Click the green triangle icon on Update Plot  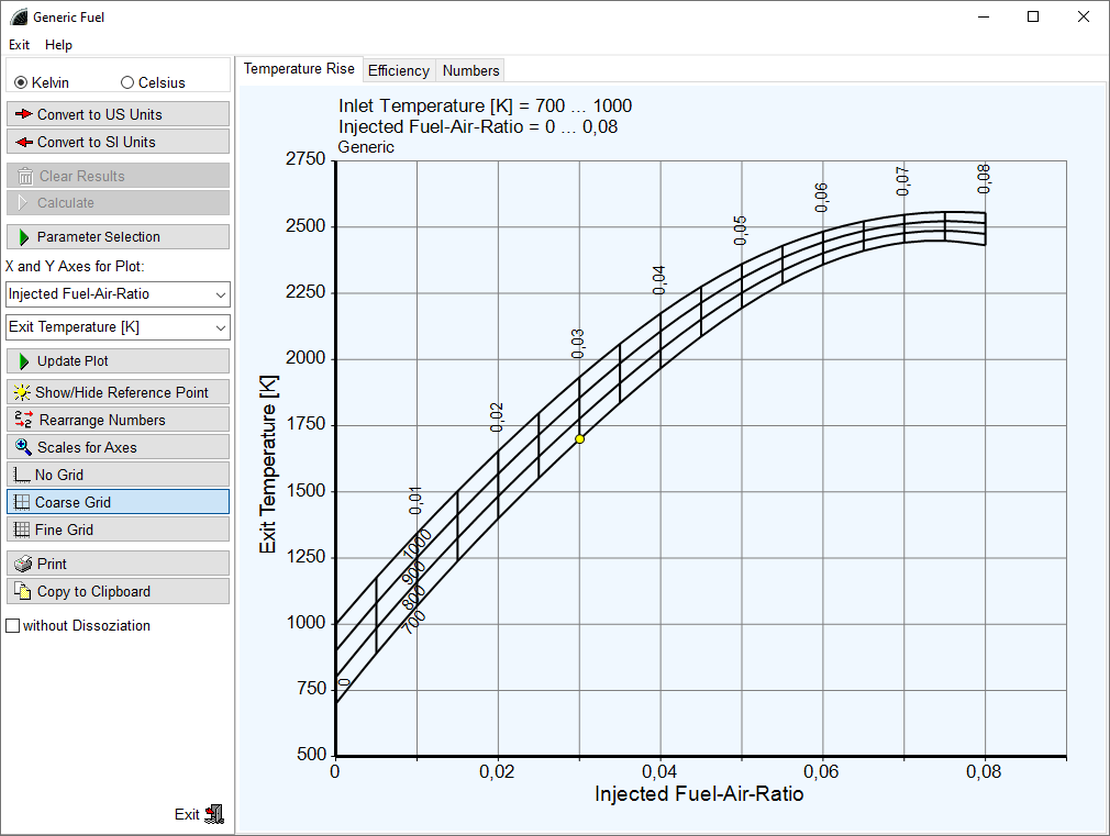click(24, 361)
